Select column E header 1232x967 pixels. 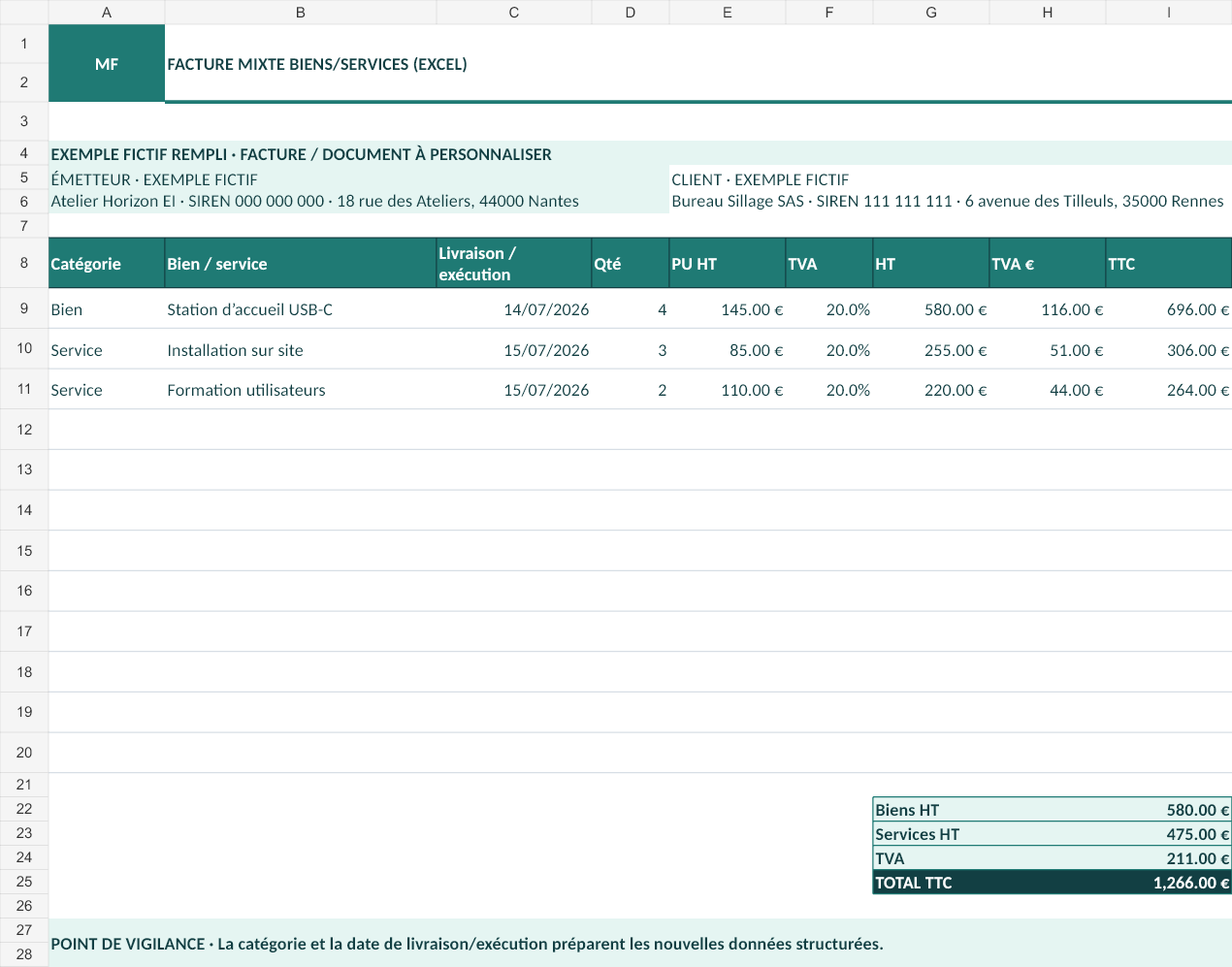728,12
